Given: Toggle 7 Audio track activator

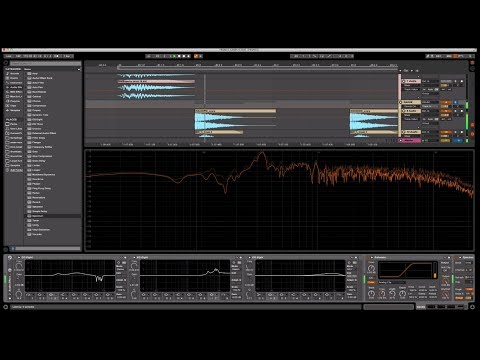Looking at the screenshot, I should point(445,81).
